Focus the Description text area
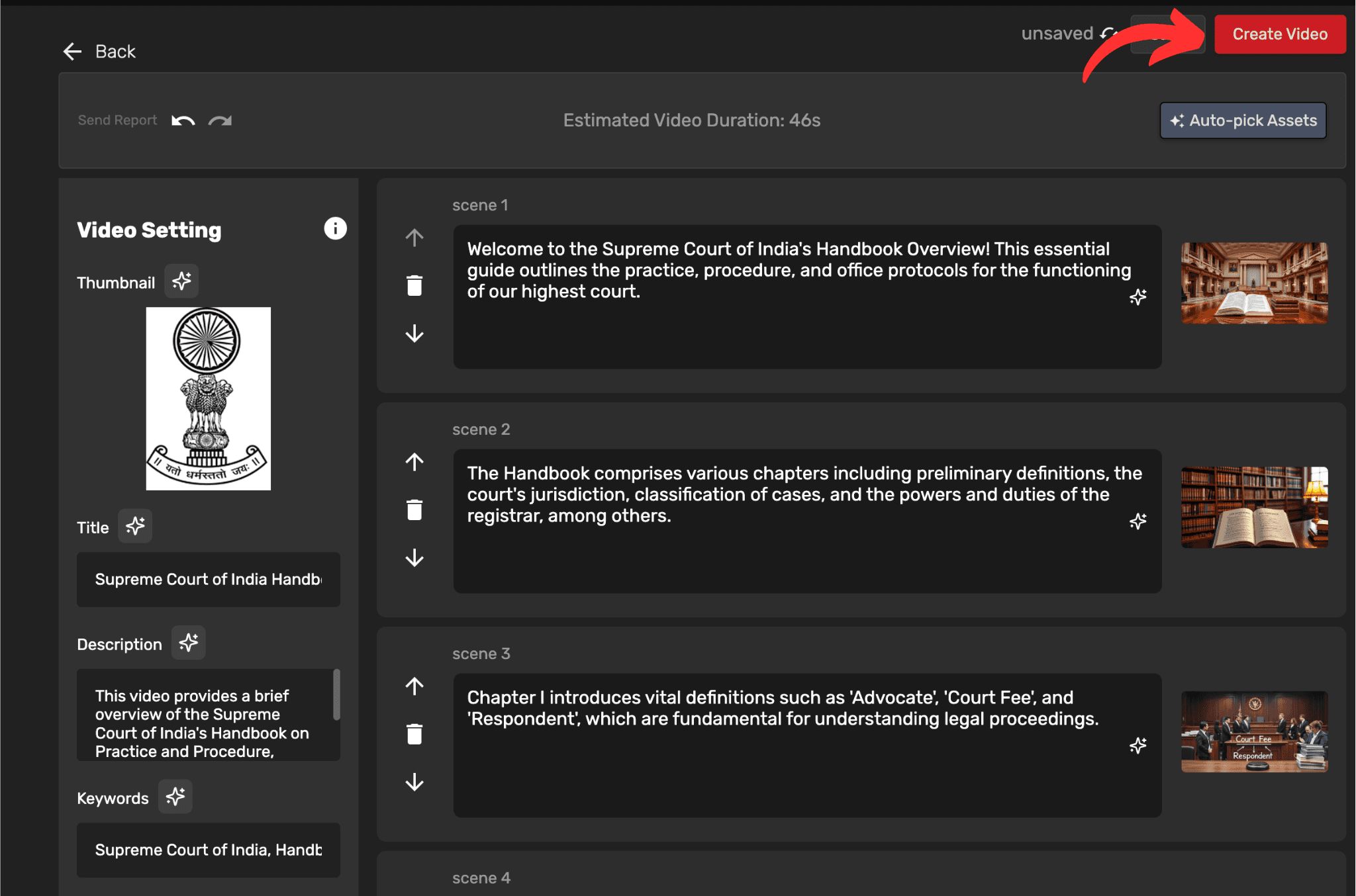Viewport: 1356px width, 896px height. tap(209, 715)
